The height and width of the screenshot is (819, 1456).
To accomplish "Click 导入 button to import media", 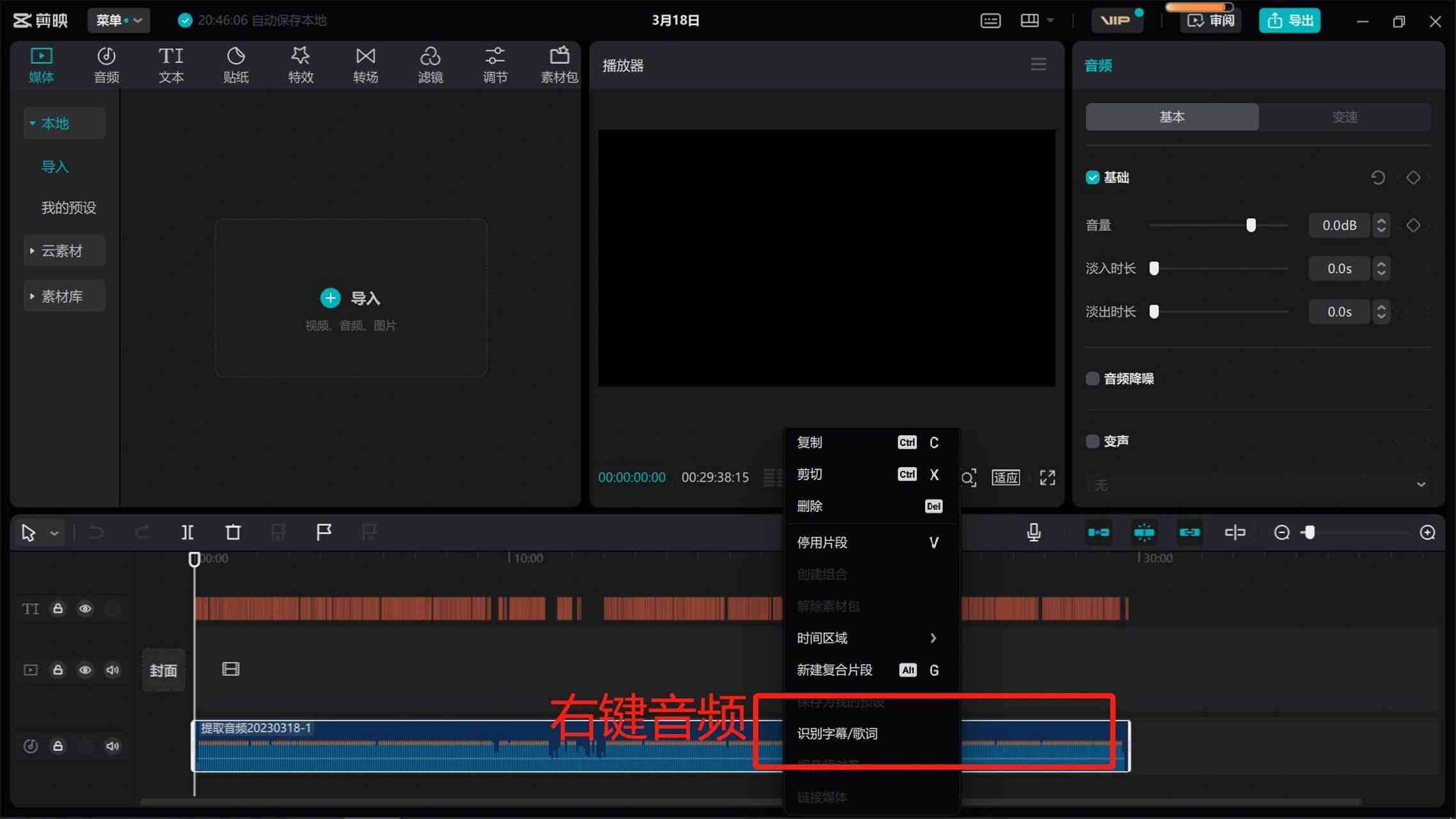I will click(351, 297).
